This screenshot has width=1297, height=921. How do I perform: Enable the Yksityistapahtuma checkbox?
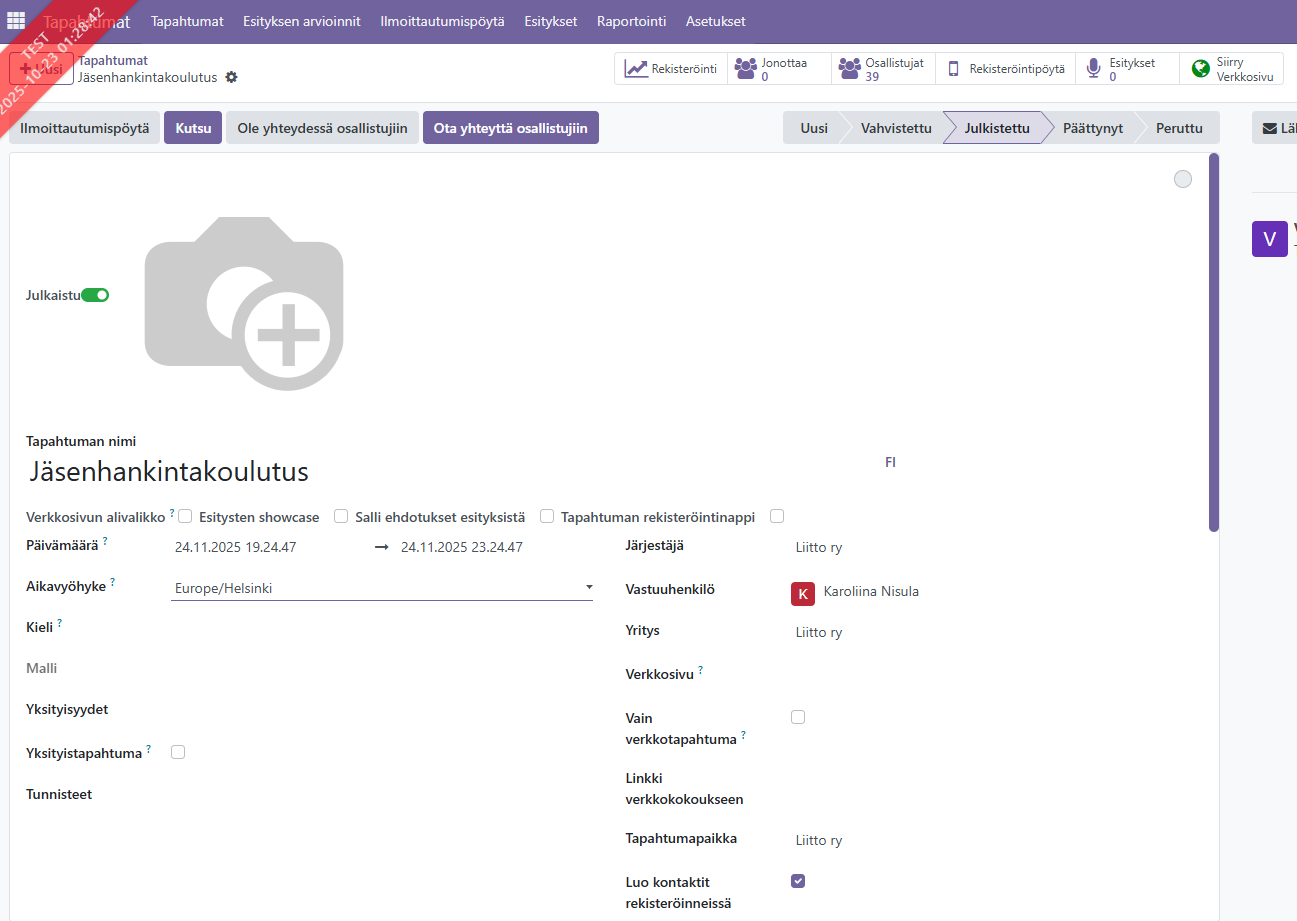(178, 752)
